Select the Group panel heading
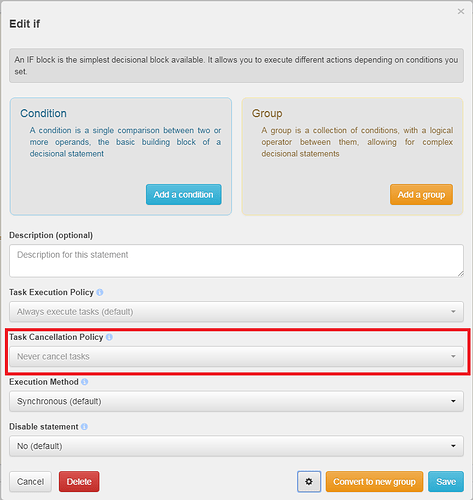The width and height of the screenshot is (473, 500). click(x=267, y=113)
